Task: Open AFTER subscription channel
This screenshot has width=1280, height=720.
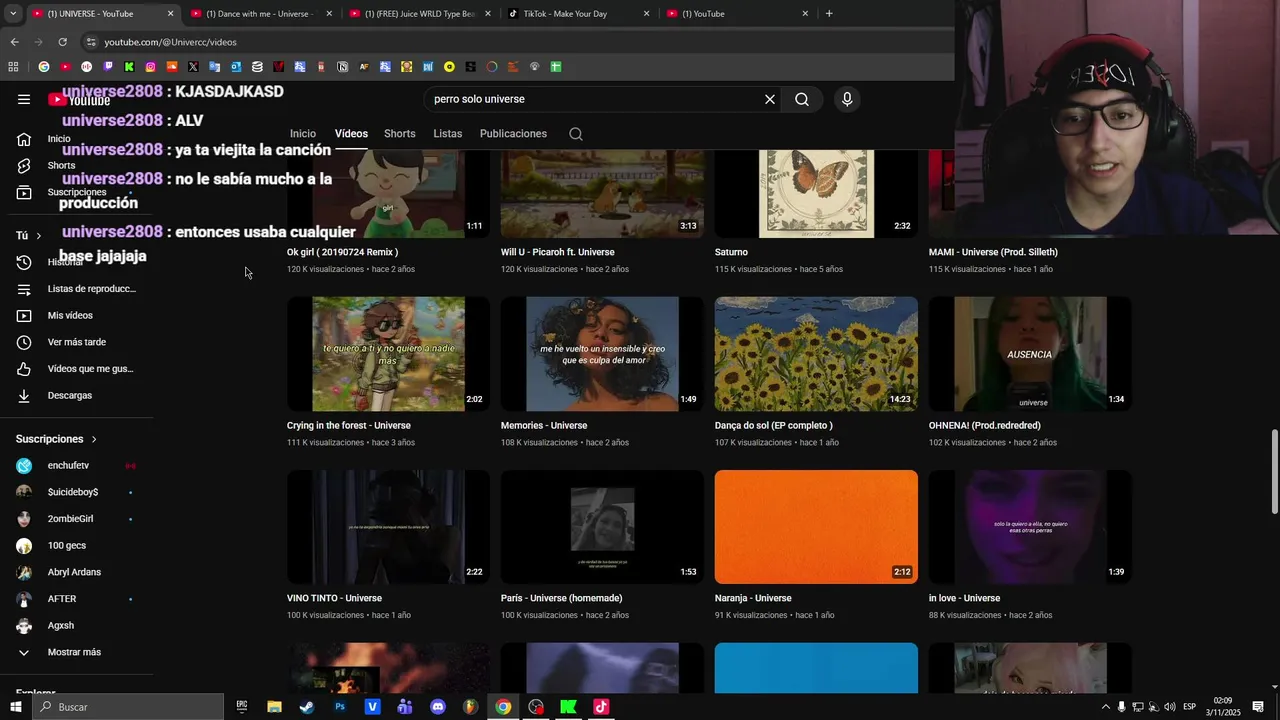Action: (76, 599)
